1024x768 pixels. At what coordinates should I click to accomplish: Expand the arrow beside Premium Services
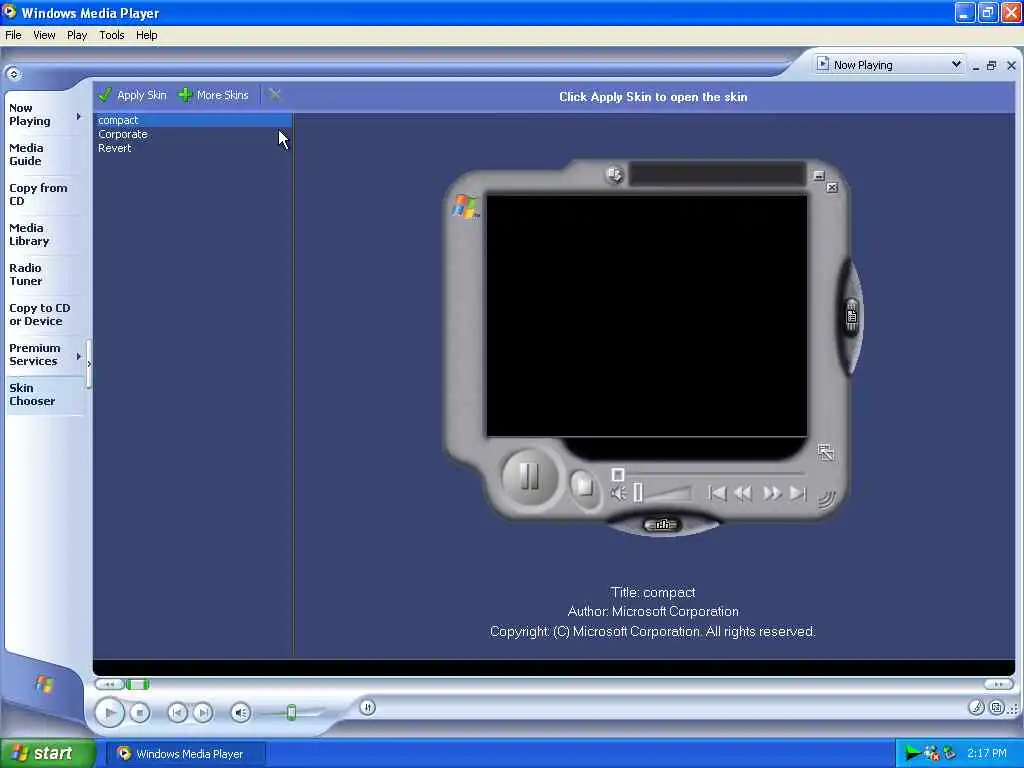(79, 356)
